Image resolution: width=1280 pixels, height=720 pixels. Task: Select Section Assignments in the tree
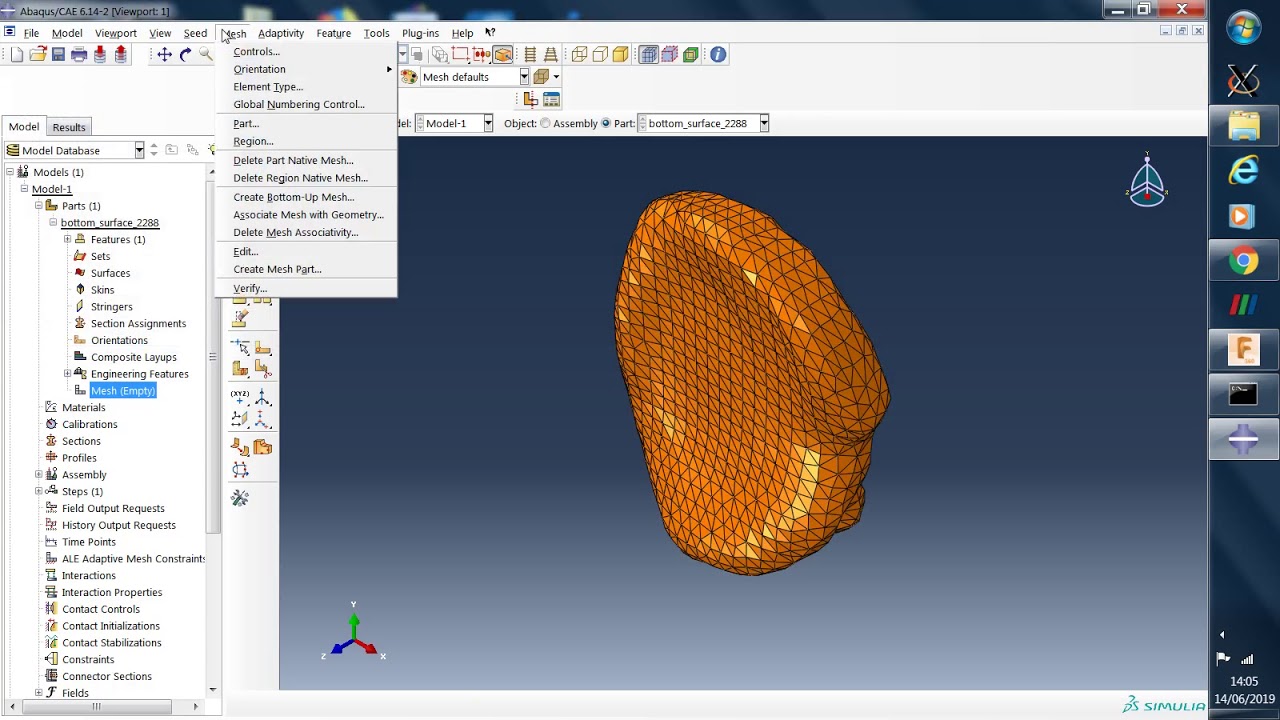138,324
